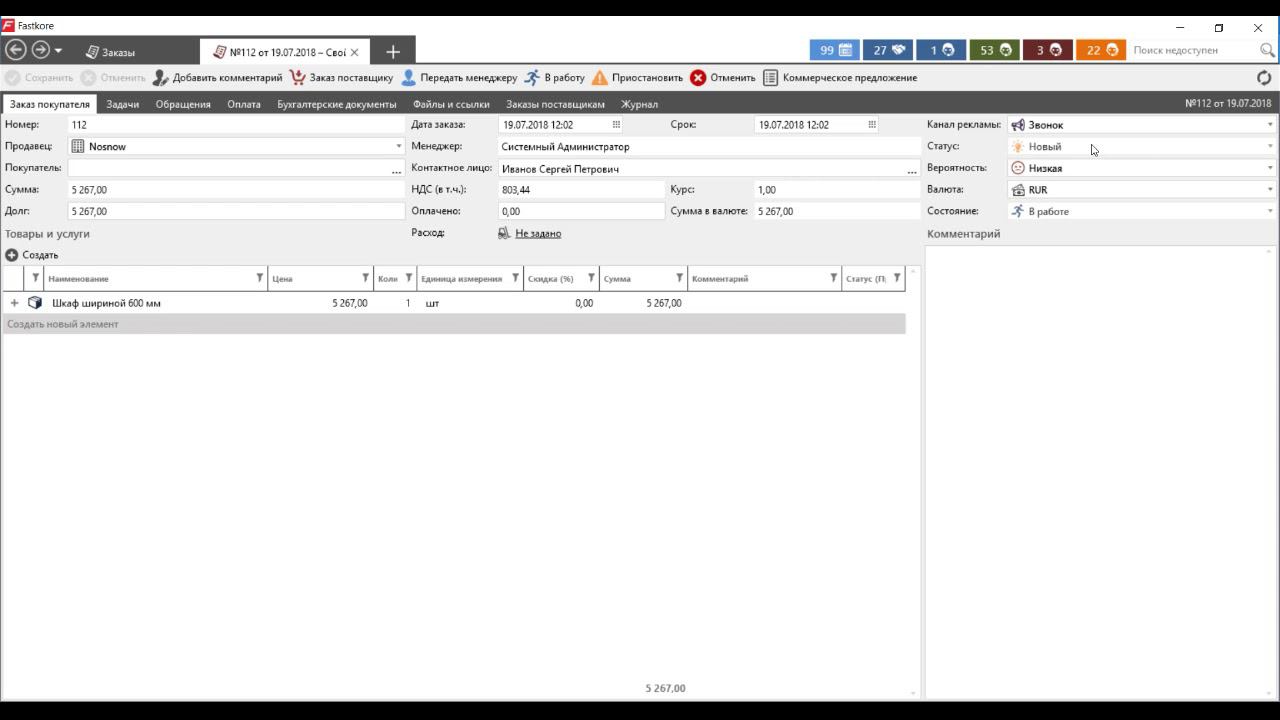Click the Номер field with 112
Viewport: 1280px width, 720px height.
click(x=236, y=125)
